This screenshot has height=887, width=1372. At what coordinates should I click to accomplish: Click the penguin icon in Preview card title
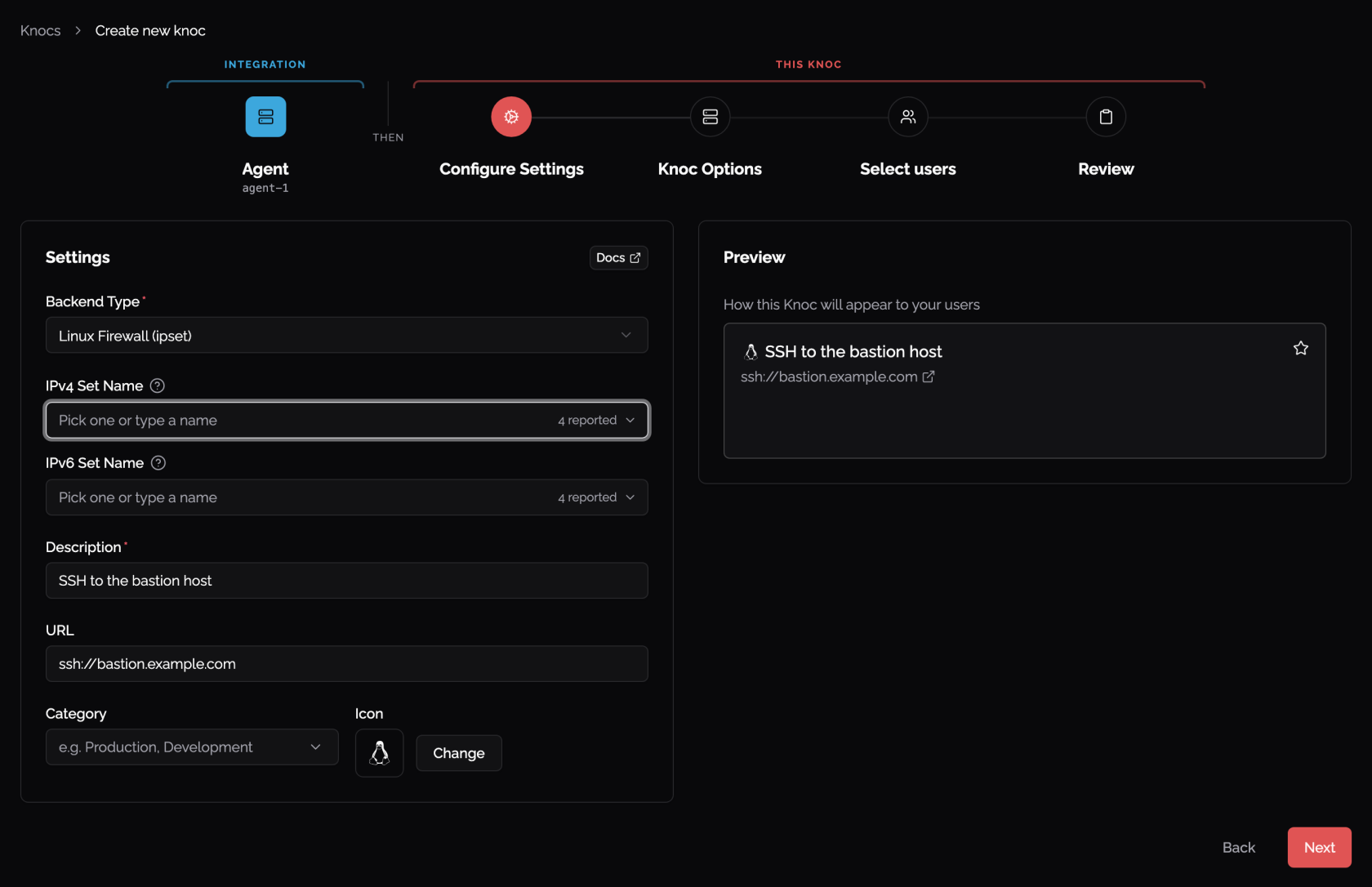[751, 352]
